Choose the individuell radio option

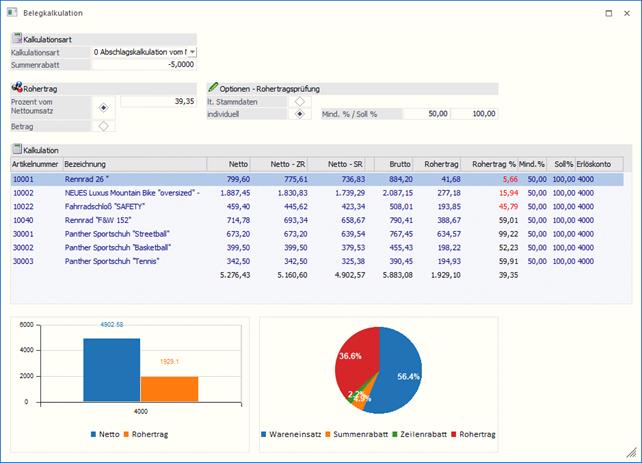pyautogui.click(x=300, y=114)
